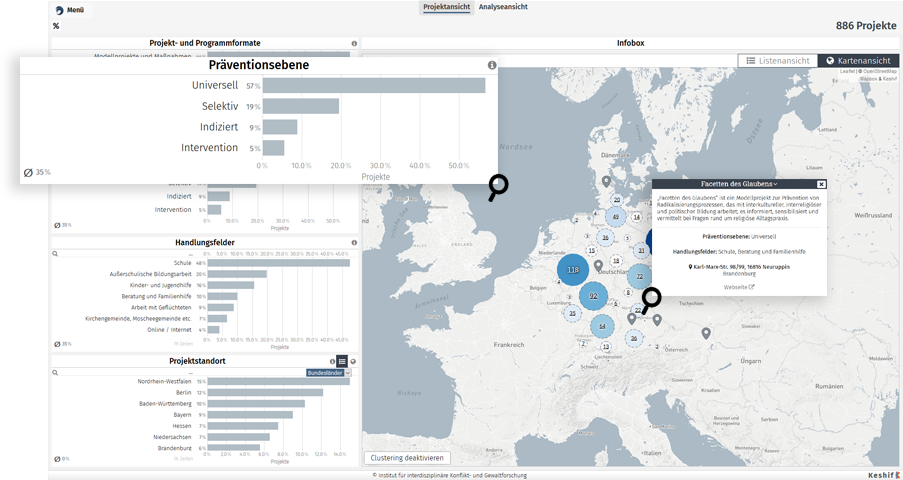Expand Facetten des Glaubens title chevron
The height and width of the screenshot is (480, 903).
pos(776,184)
